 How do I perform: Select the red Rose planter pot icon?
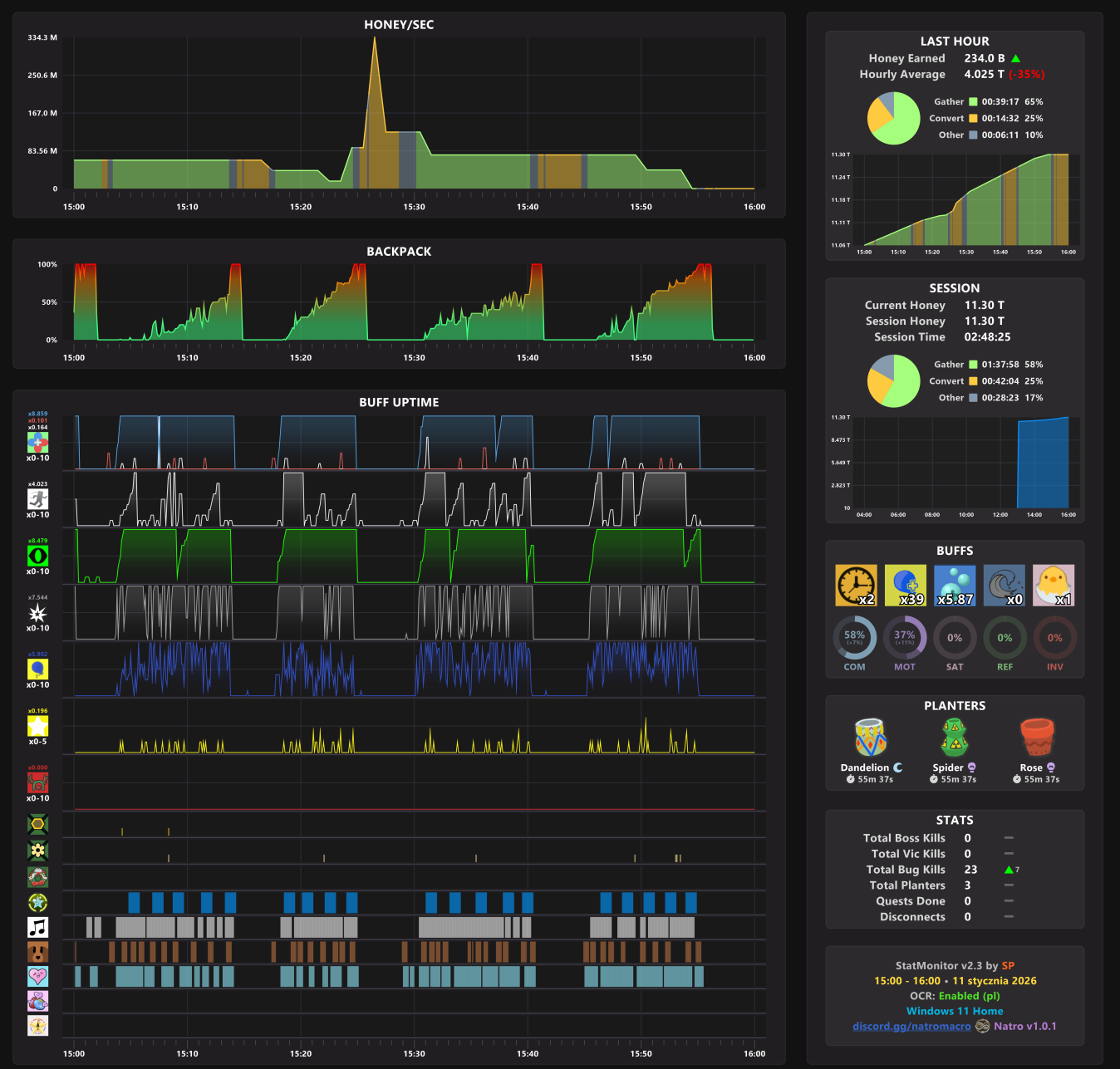[1038, 737]
